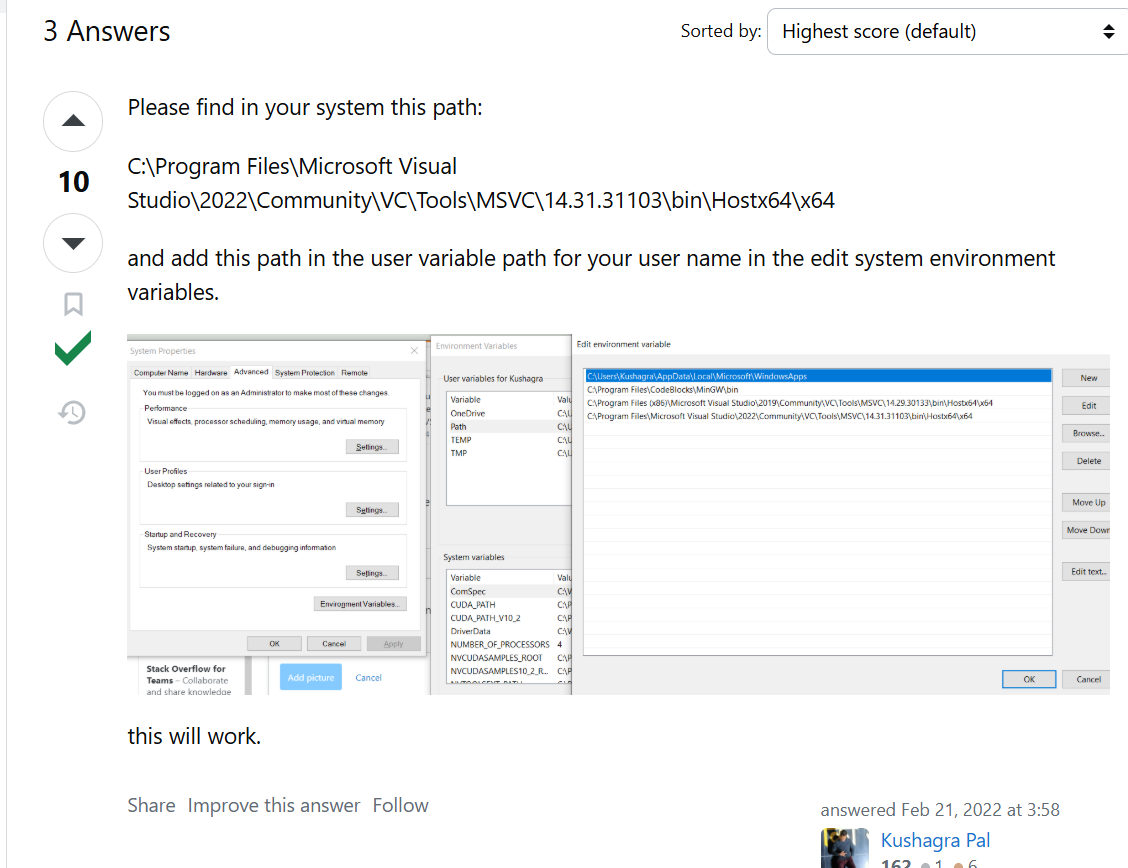Bookmark this answer
Screen dimensions: 1128x868
(x=73, y=304)
